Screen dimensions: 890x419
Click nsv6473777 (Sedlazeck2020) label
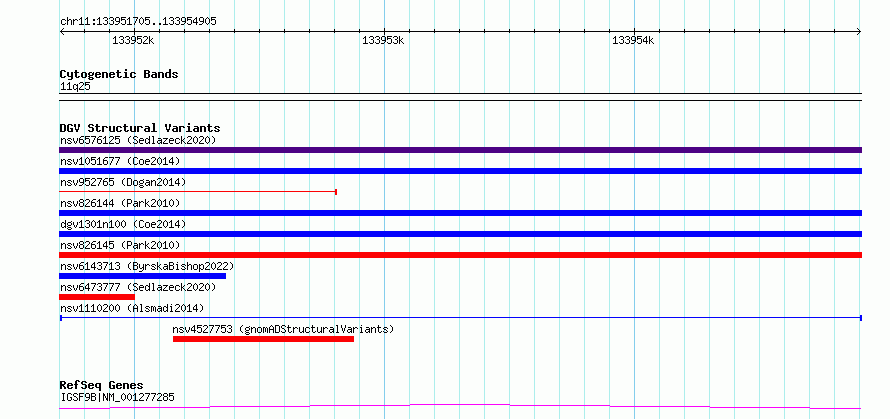138,287
